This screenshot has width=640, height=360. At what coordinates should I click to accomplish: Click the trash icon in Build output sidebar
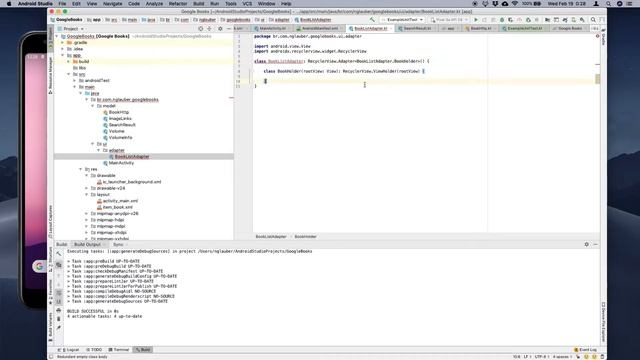point(59,319)
